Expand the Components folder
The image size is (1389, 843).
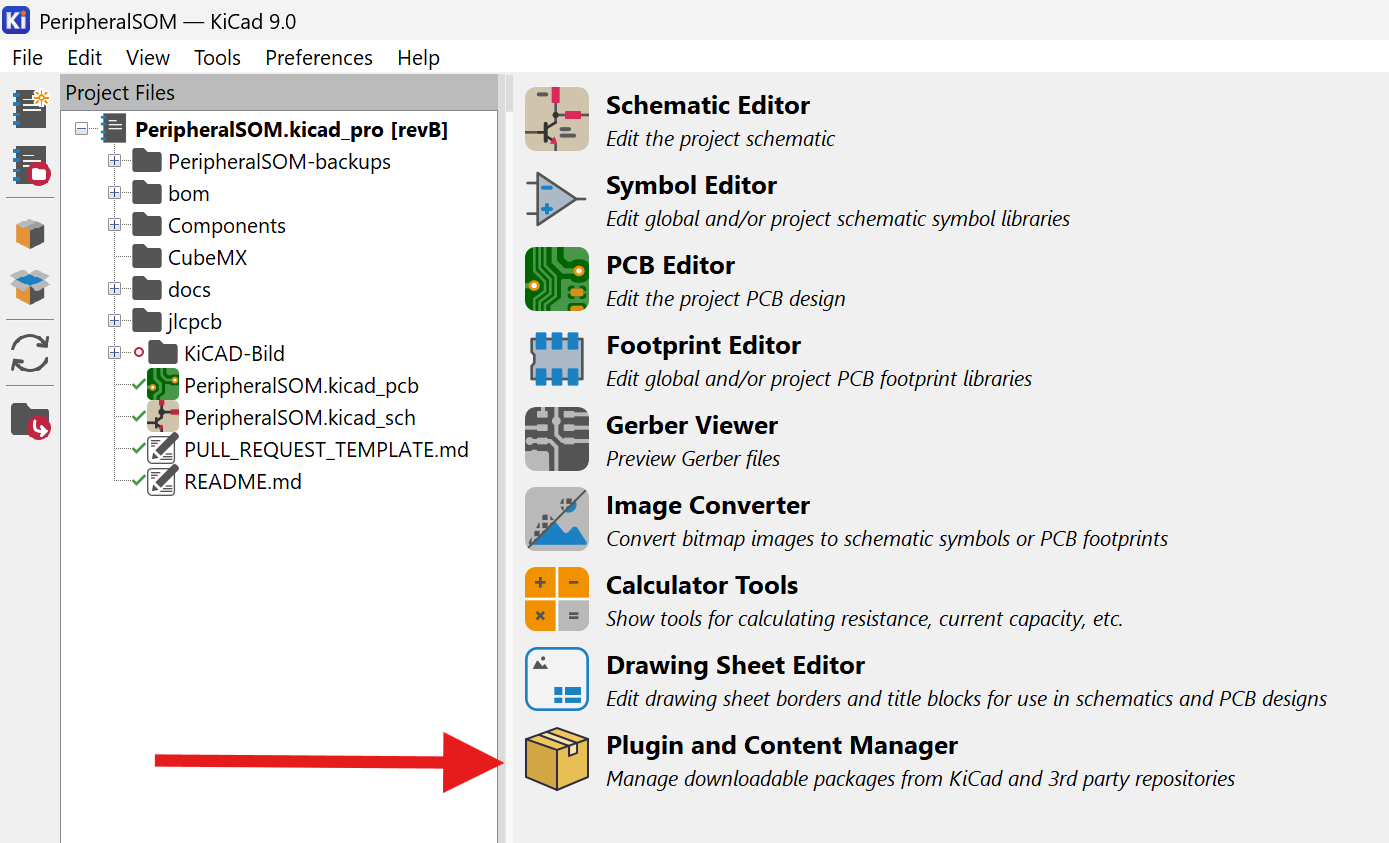click(117, 225)
